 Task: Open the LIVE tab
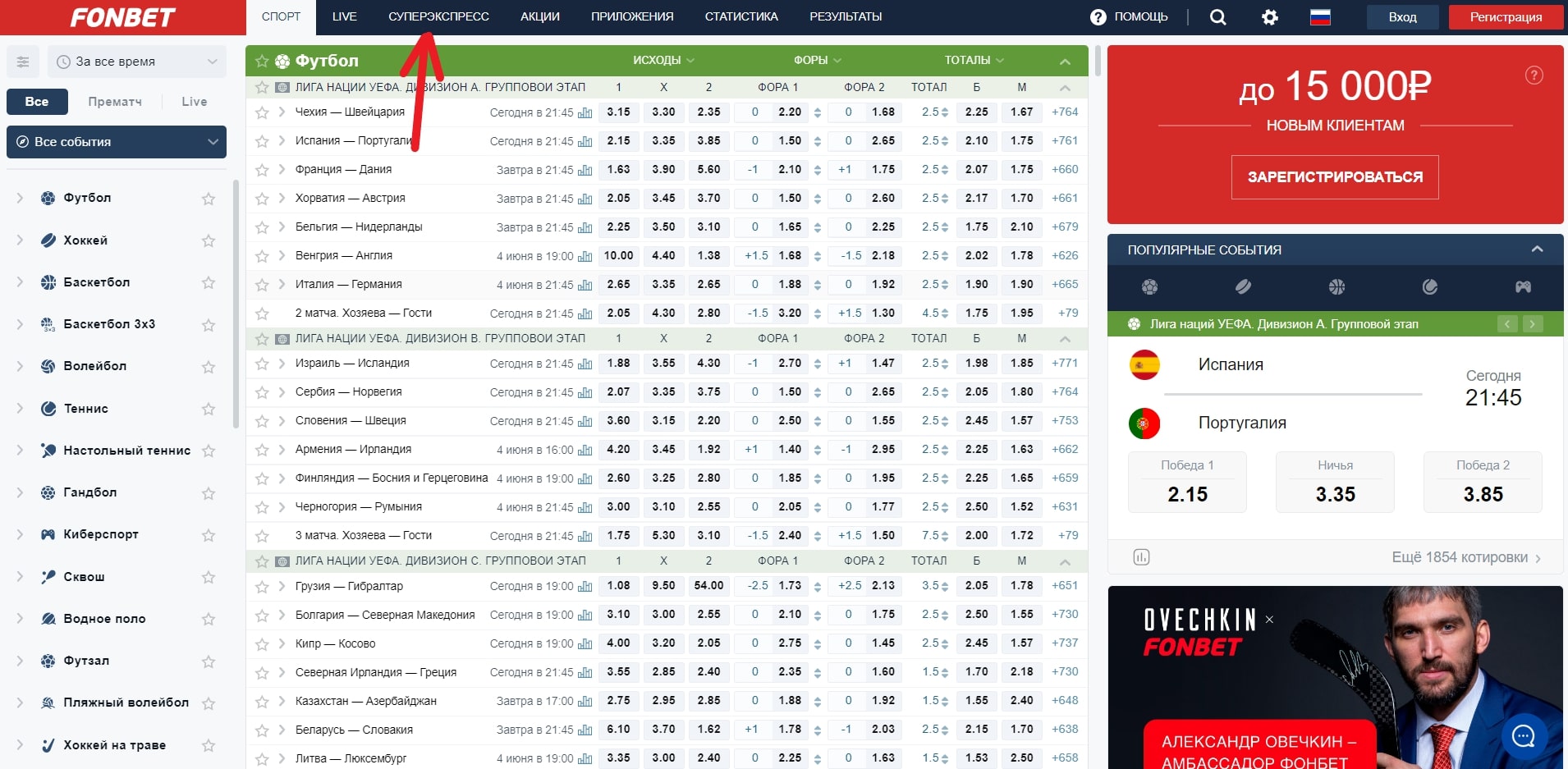pos(345,16)
